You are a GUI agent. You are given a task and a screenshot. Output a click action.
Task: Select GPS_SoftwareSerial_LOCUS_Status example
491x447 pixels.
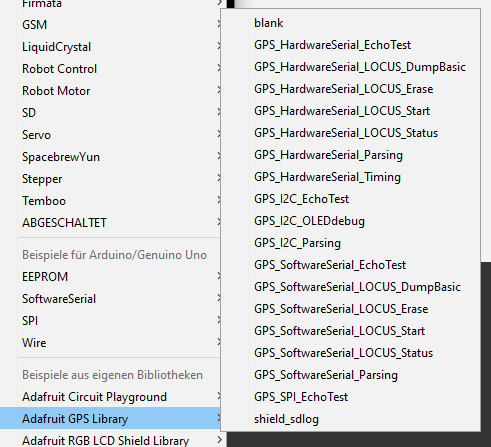351,353
